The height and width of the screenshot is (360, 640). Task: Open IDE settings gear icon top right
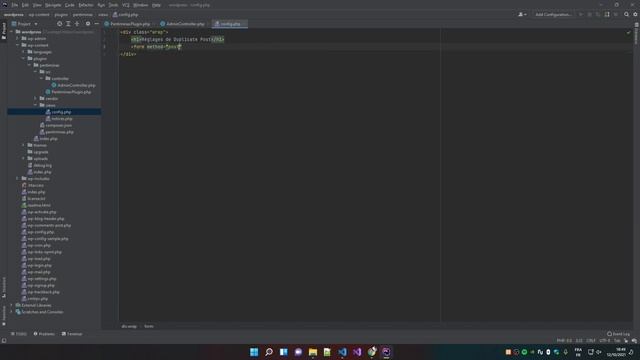coord(635,14)
